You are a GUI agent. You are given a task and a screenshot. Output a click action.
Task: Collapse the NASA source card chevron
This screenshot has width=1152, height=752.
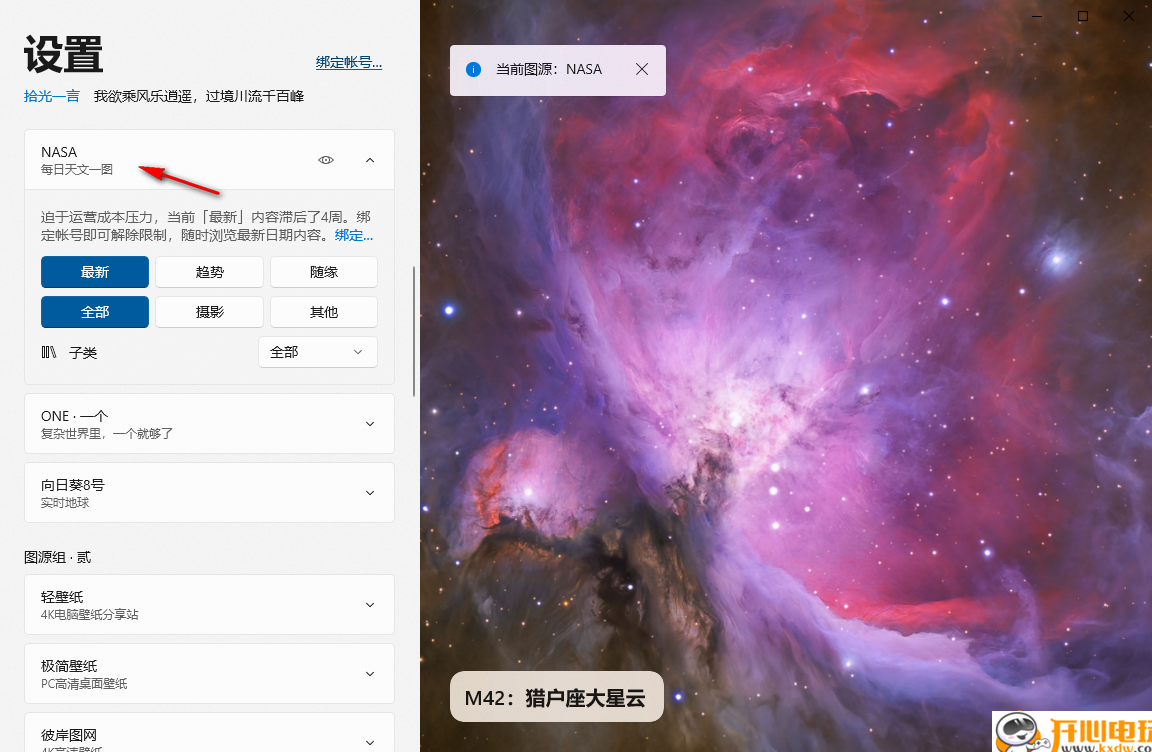pos(370,159)
